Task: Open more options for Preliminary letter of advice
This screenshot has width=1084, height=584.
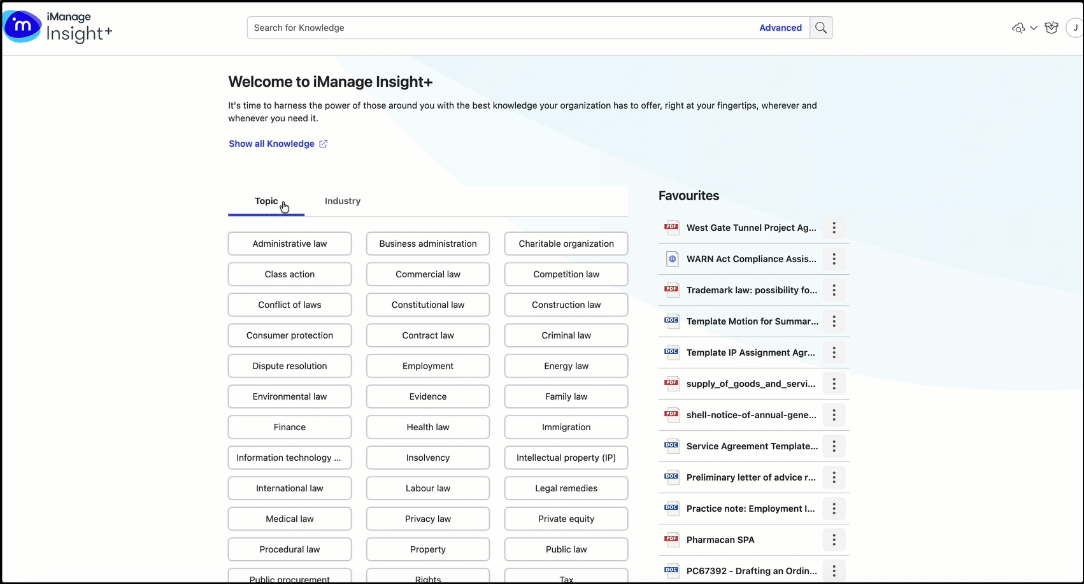Action: 834,477
